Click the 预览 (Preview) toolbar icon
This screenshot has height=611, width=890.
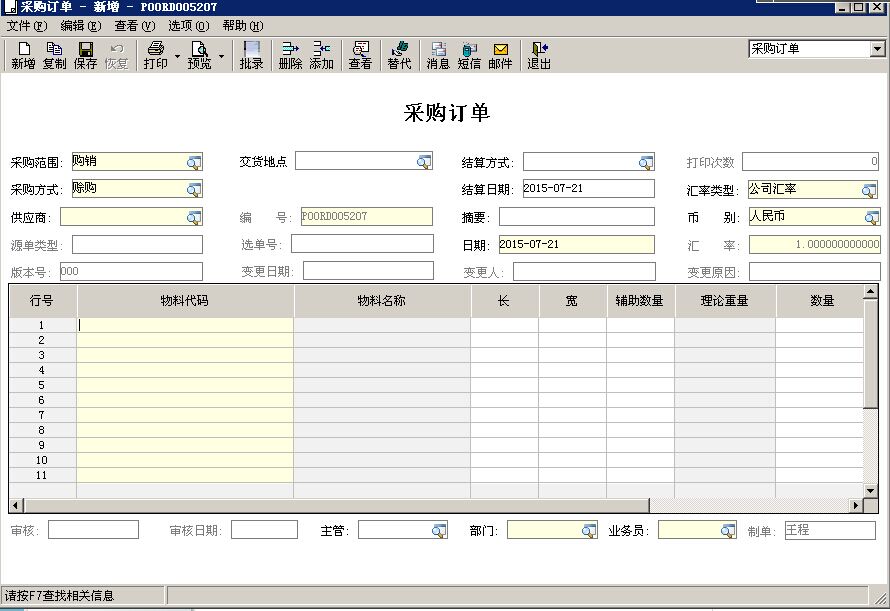tap(200, 56)
